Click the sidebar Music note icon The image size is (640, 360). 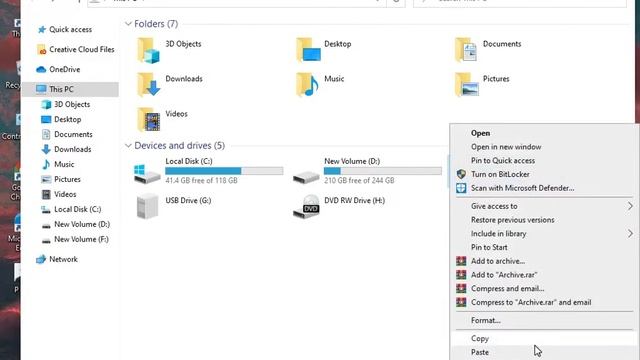pos(46,164)
